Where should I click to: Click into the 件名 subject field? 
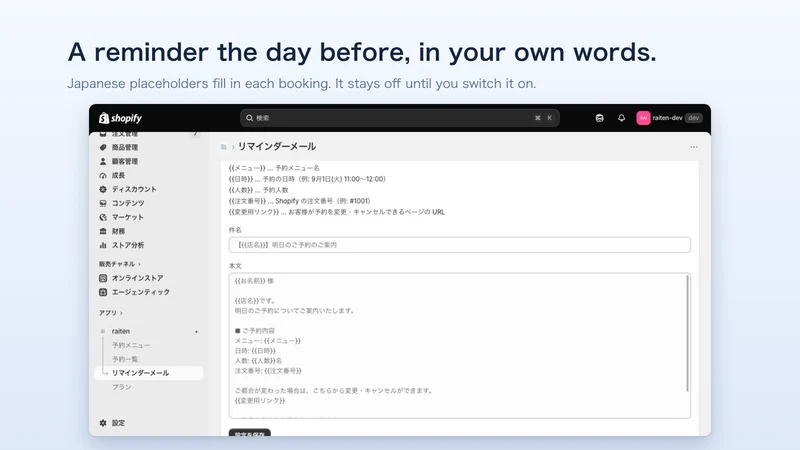pyautogui.click(x=460, y=245)
